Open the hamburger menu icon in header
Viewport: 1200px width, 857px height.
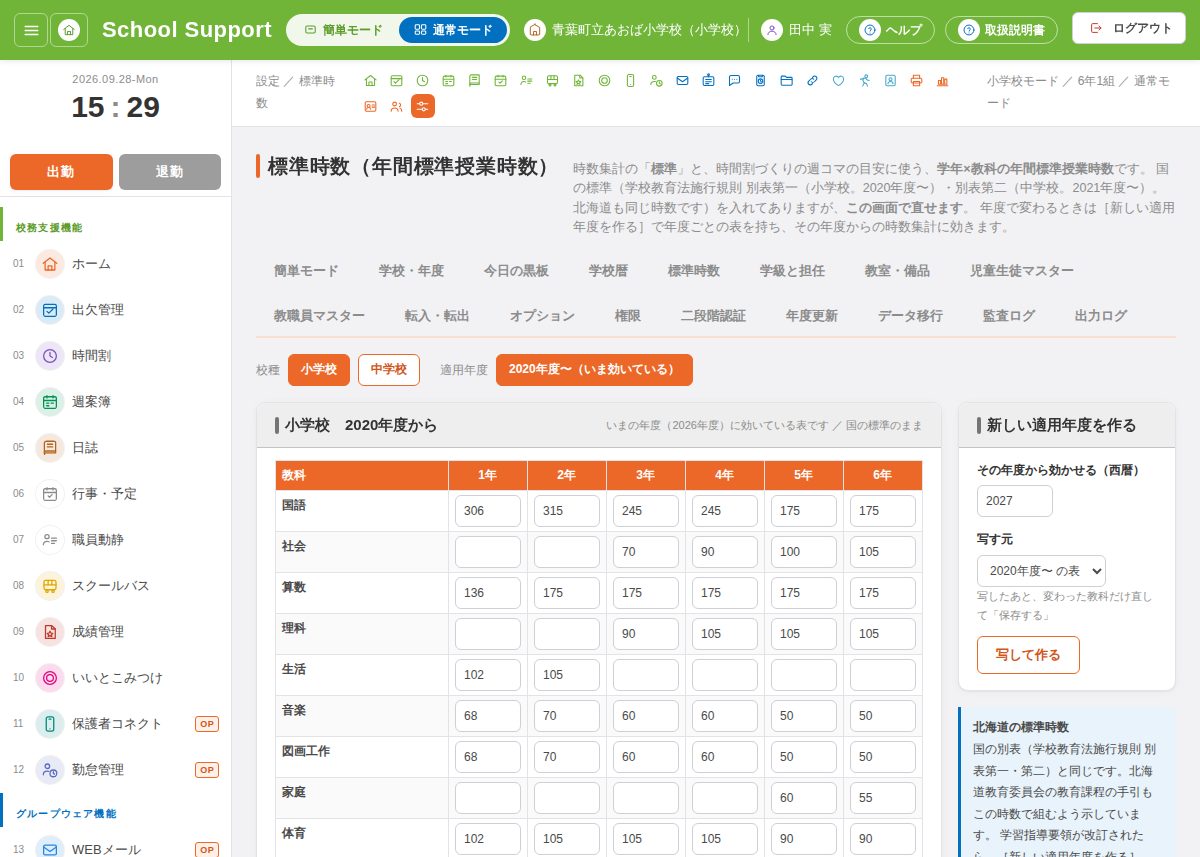[31, 30]
